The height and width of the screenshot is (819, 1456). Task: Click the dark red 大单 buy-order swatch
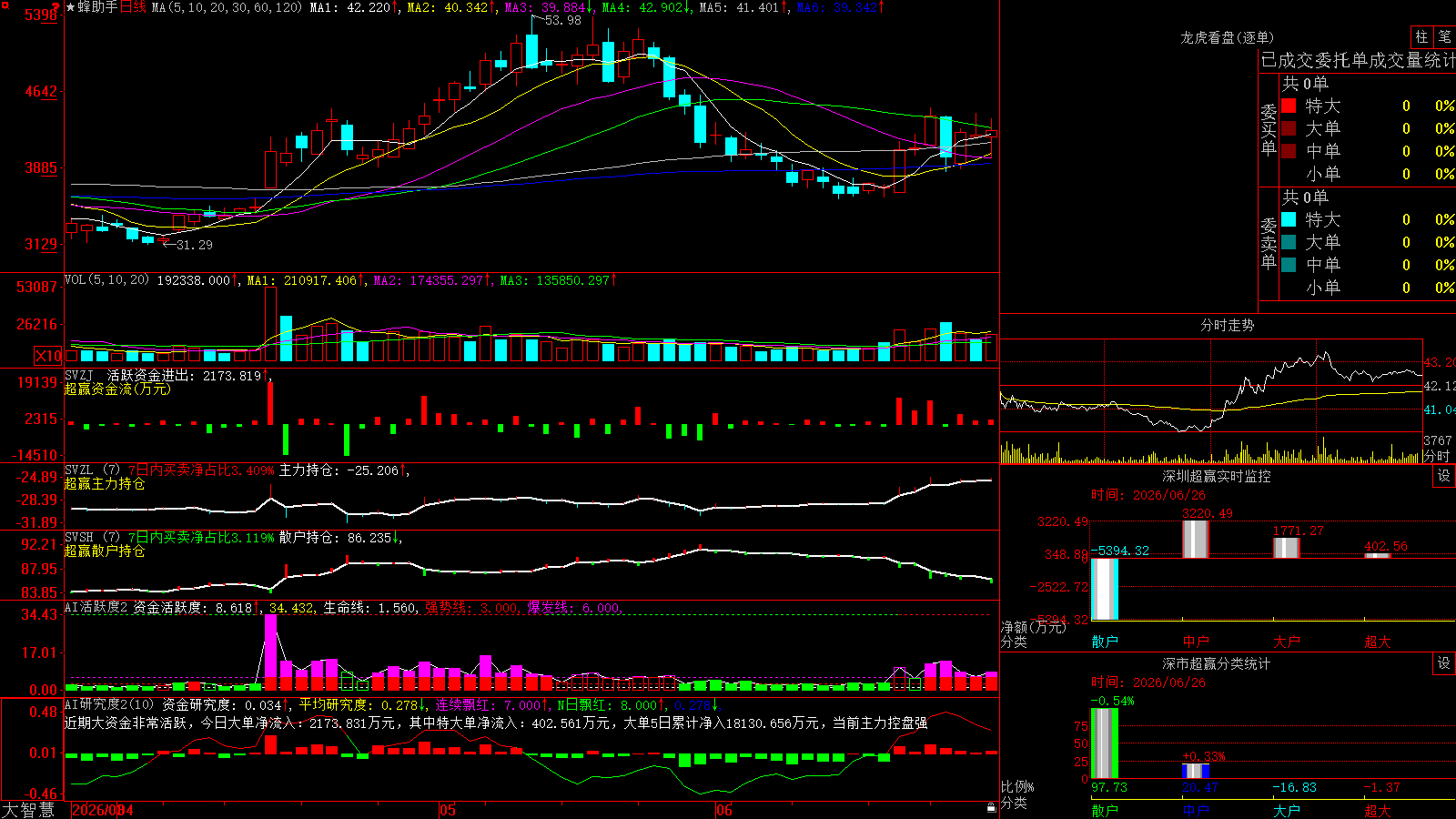[x=1289, y=128]
